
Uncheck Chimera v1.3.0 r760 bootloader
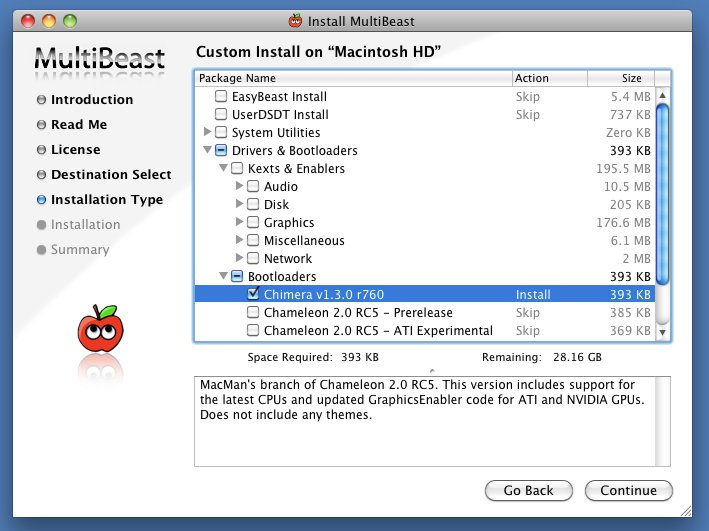253,295
